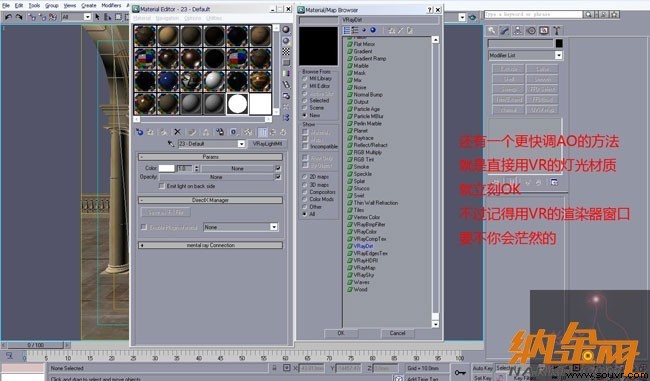
Task: Open the Create command panel tab
Action: [491, 31]
